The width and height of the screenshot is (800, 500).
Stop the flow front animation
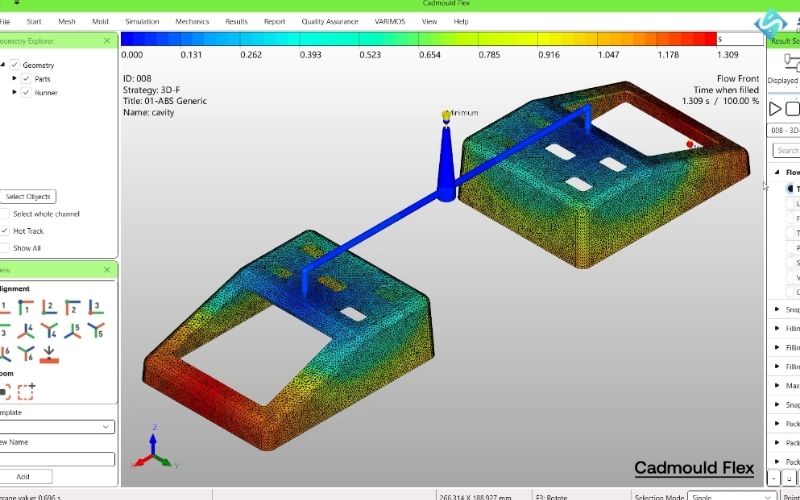click(x=792, y=109)
